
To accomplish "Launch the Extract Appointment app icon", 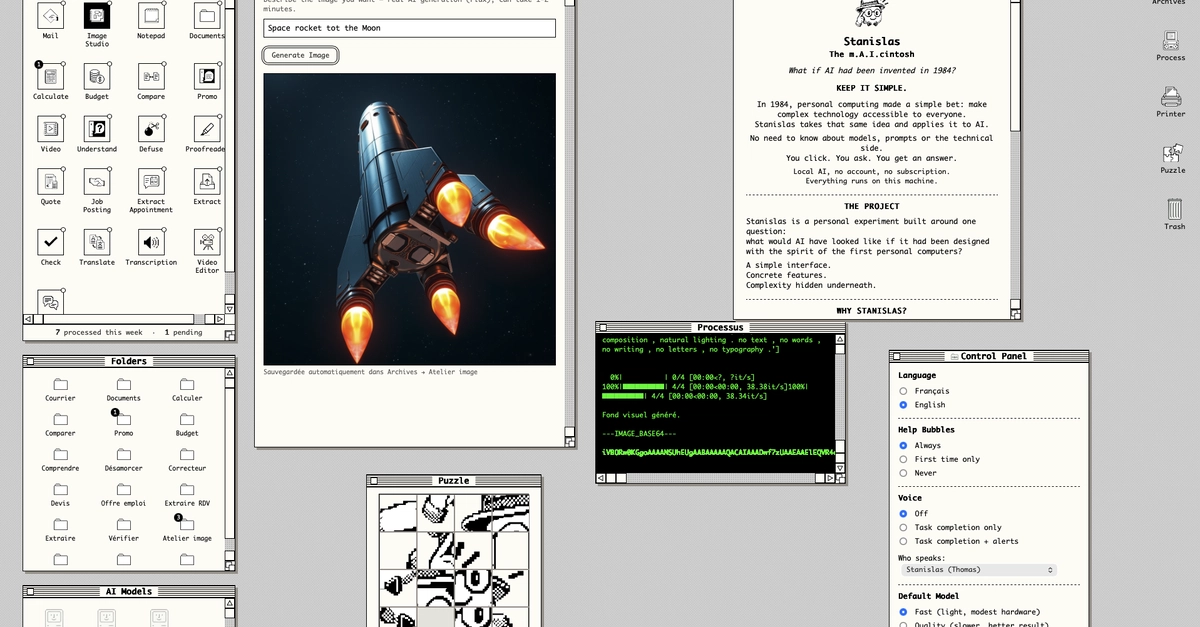I will click(x=151, y=181).
